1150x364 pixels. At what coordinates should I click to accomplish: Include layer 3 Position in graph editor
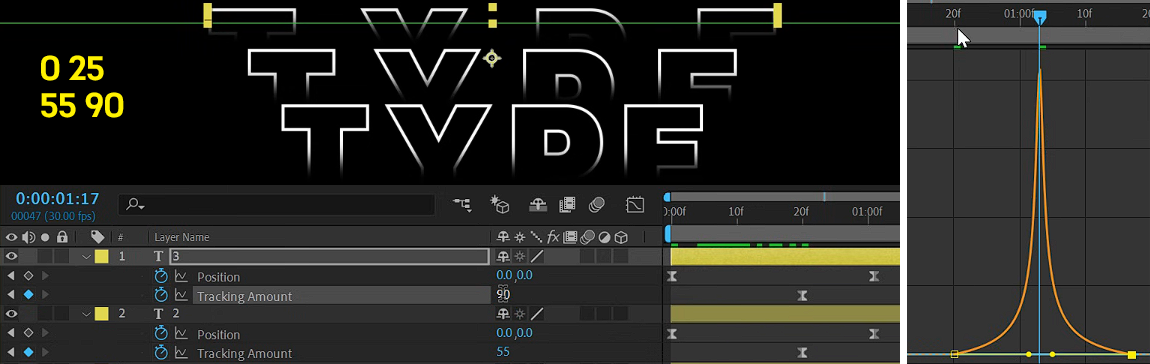click(x=181, y=277)
